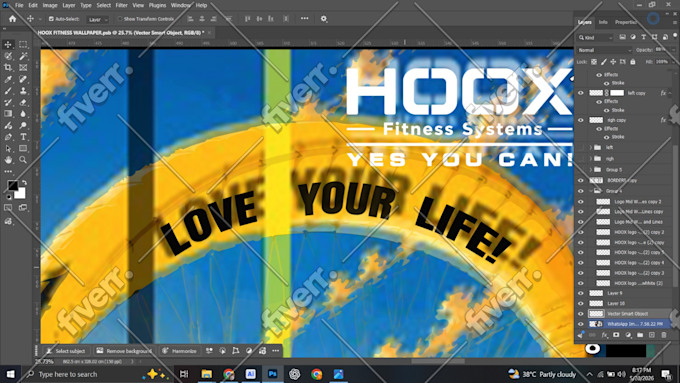Click the Home icon in options bar
680x383 pixels.
pyautogui.click(x=12, y=19)
